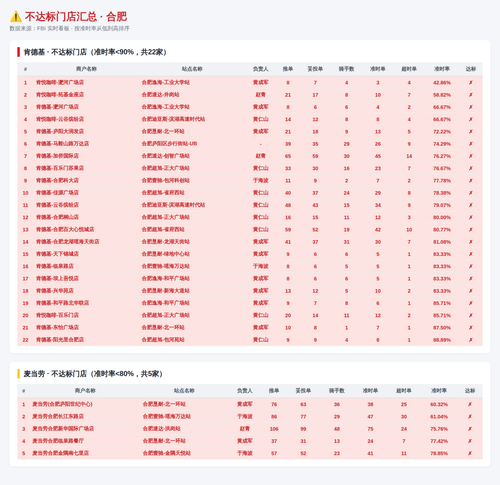Select the 麦当劳合肥新华国际广场店 merchant cell
The width and height of the screenshot is (500, 485).
[x=63, y=429]
